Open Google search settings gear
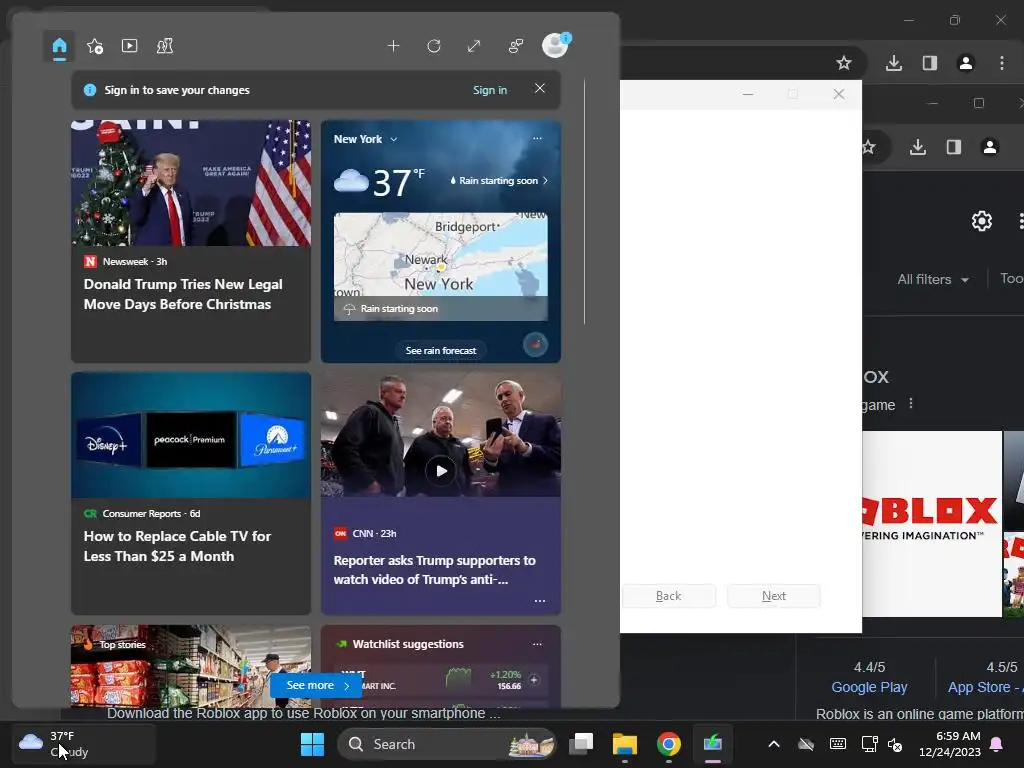The image size is (1024, 768). coord(982,221)
